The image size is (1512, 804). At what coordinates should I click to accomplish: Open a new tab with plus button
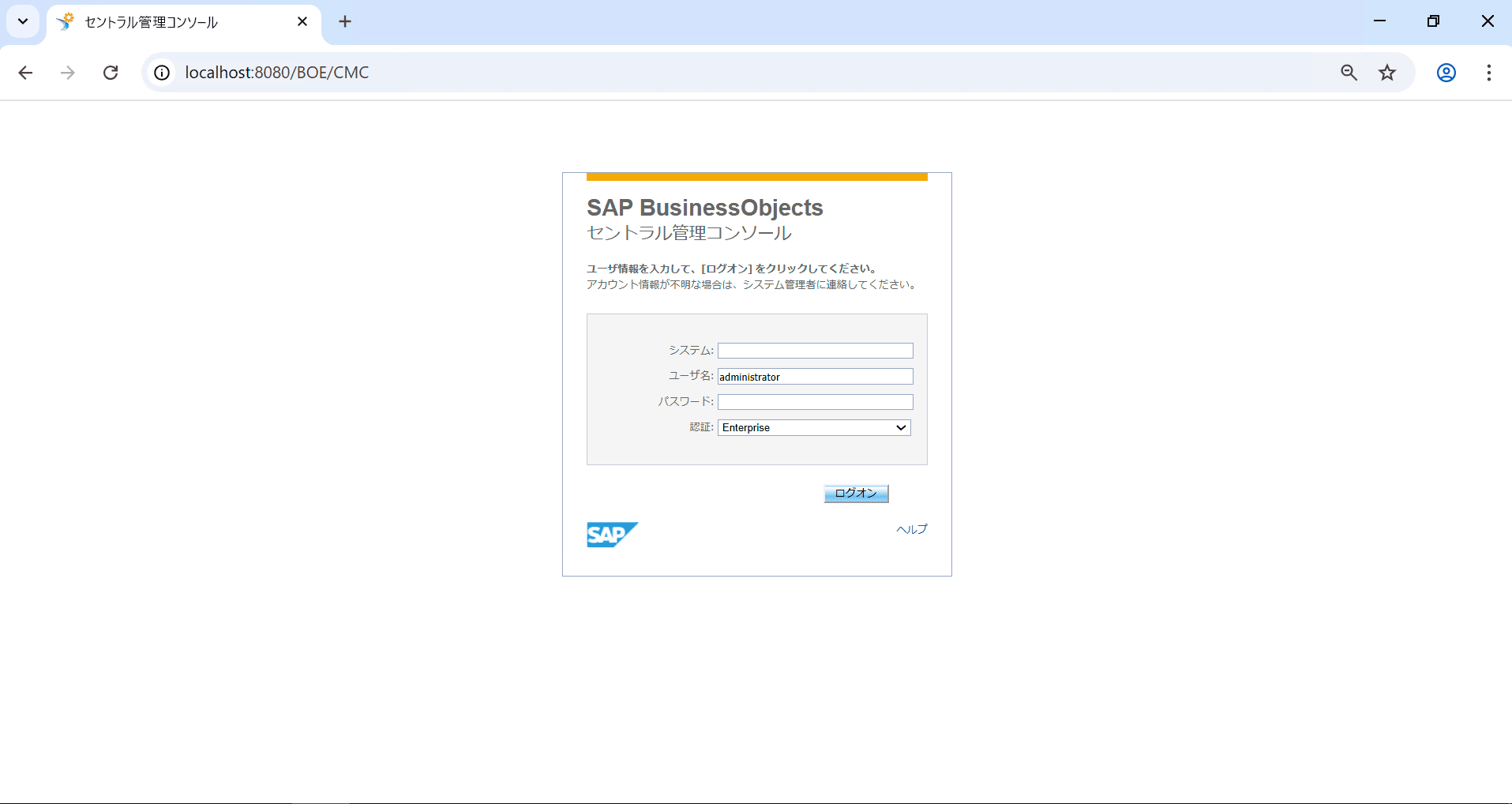coord(345,21)
